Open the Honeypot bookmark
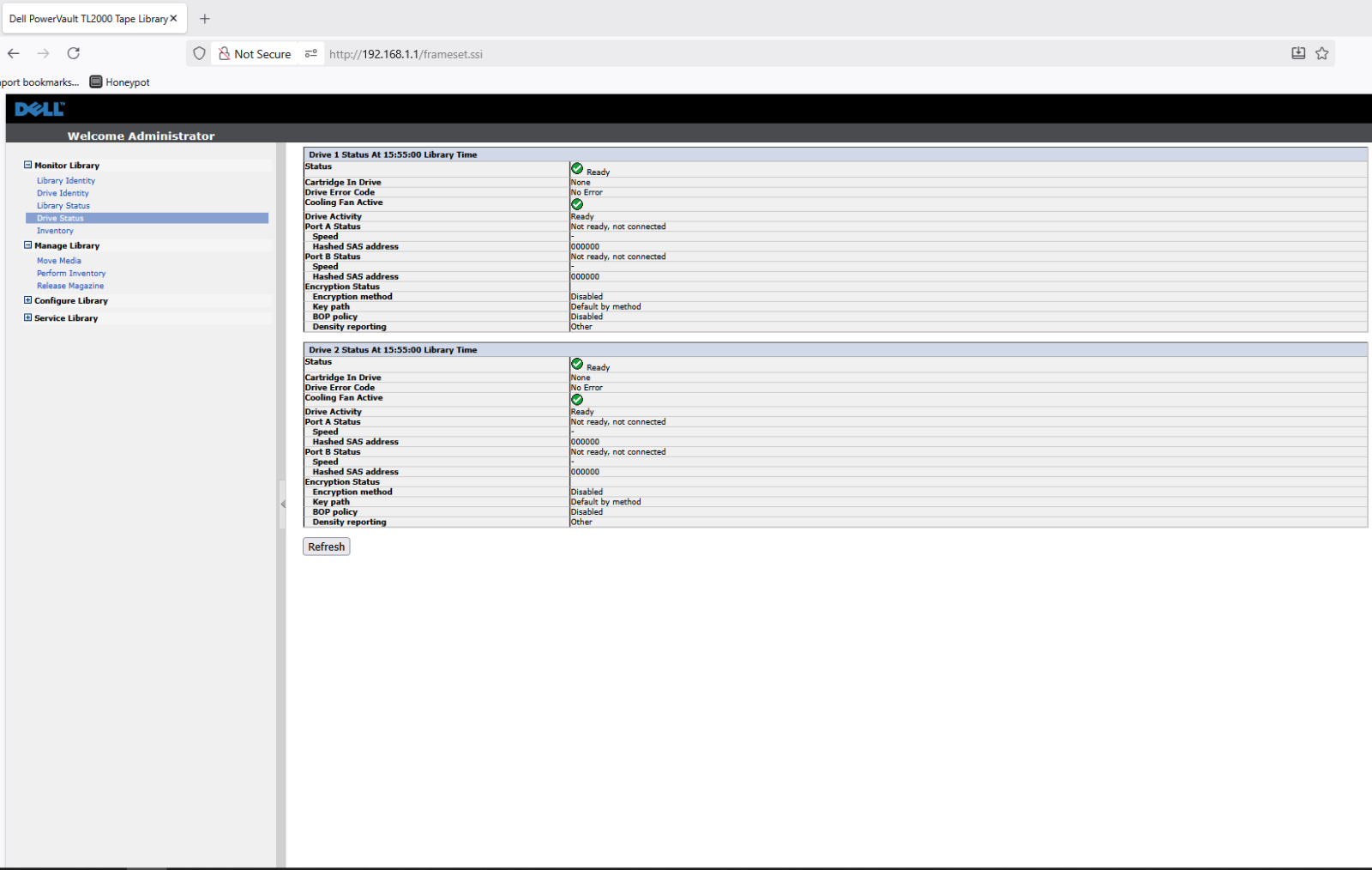1372x870 pixels. pos(120,82)
